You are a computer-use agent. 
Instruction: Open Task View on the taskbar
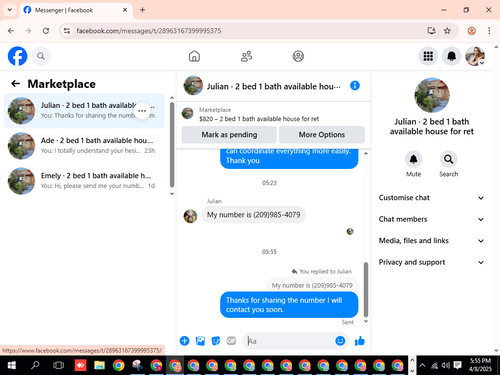pyautogui.click(x=58, y=365)
